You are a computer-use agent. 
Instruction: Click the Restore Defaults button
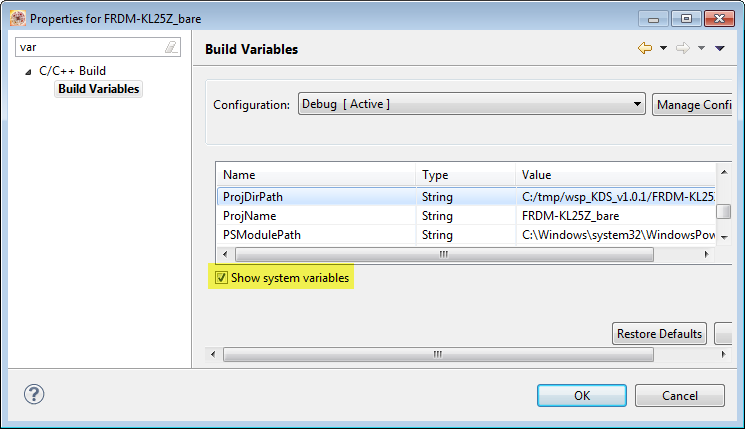pos(660,333)
